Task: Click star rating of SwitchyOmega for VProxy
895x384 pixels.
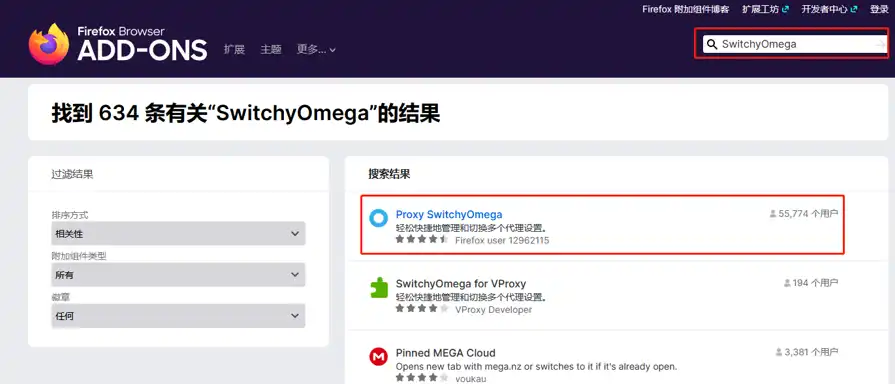Action: coord(422,309)
